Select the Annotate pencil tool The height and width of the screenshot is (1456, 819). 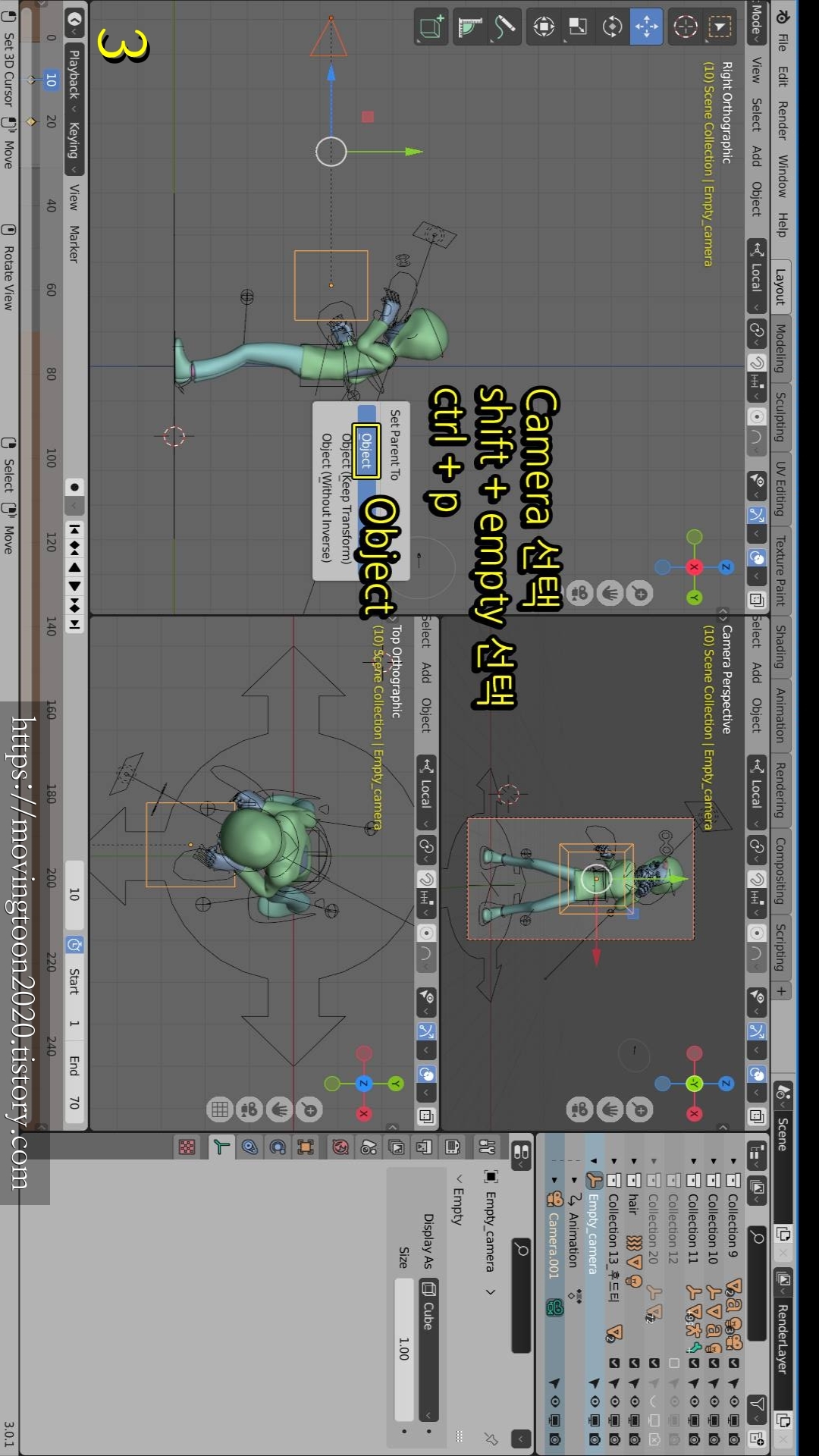[504, 27]
